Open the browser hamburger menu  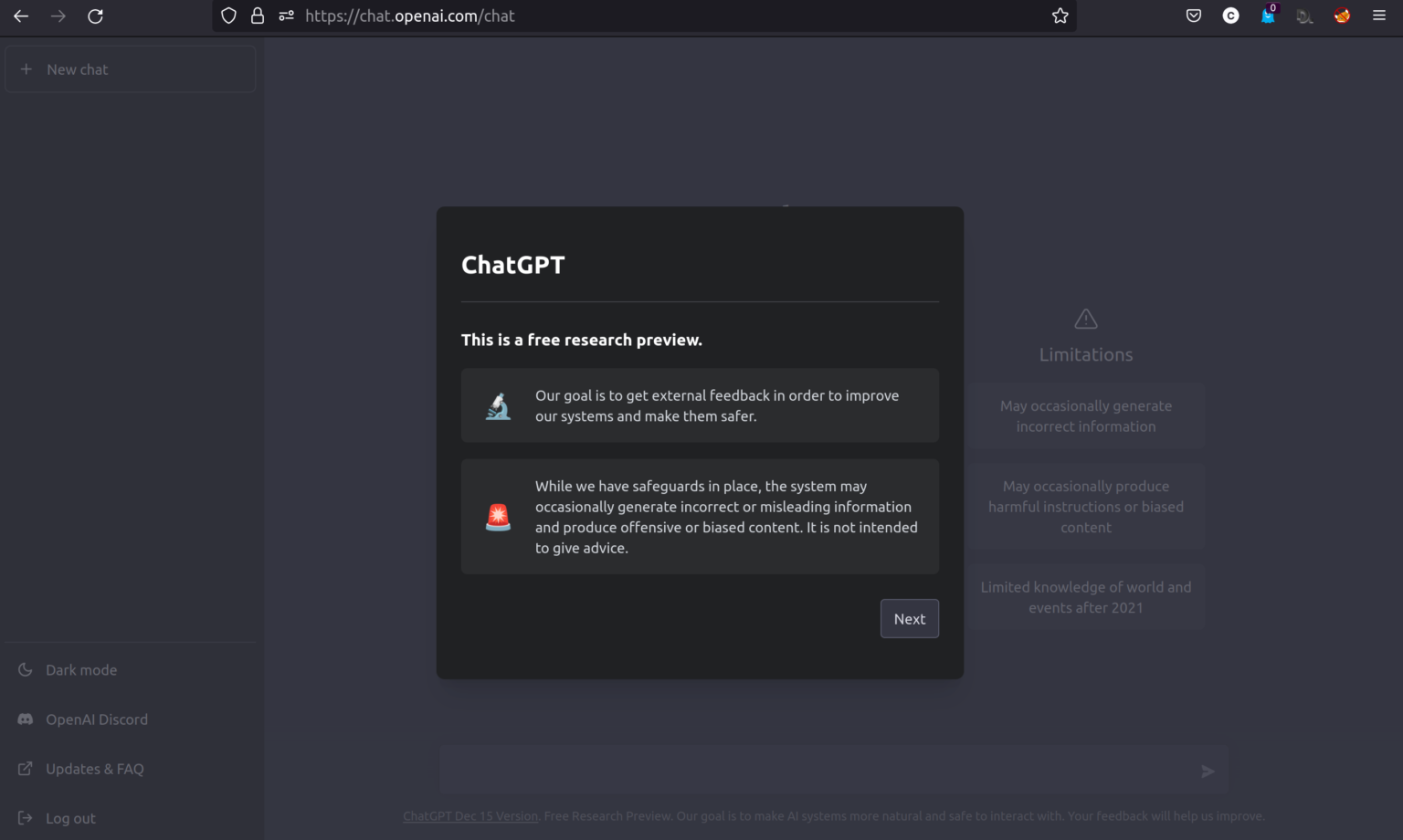[x=1379, y=16]
